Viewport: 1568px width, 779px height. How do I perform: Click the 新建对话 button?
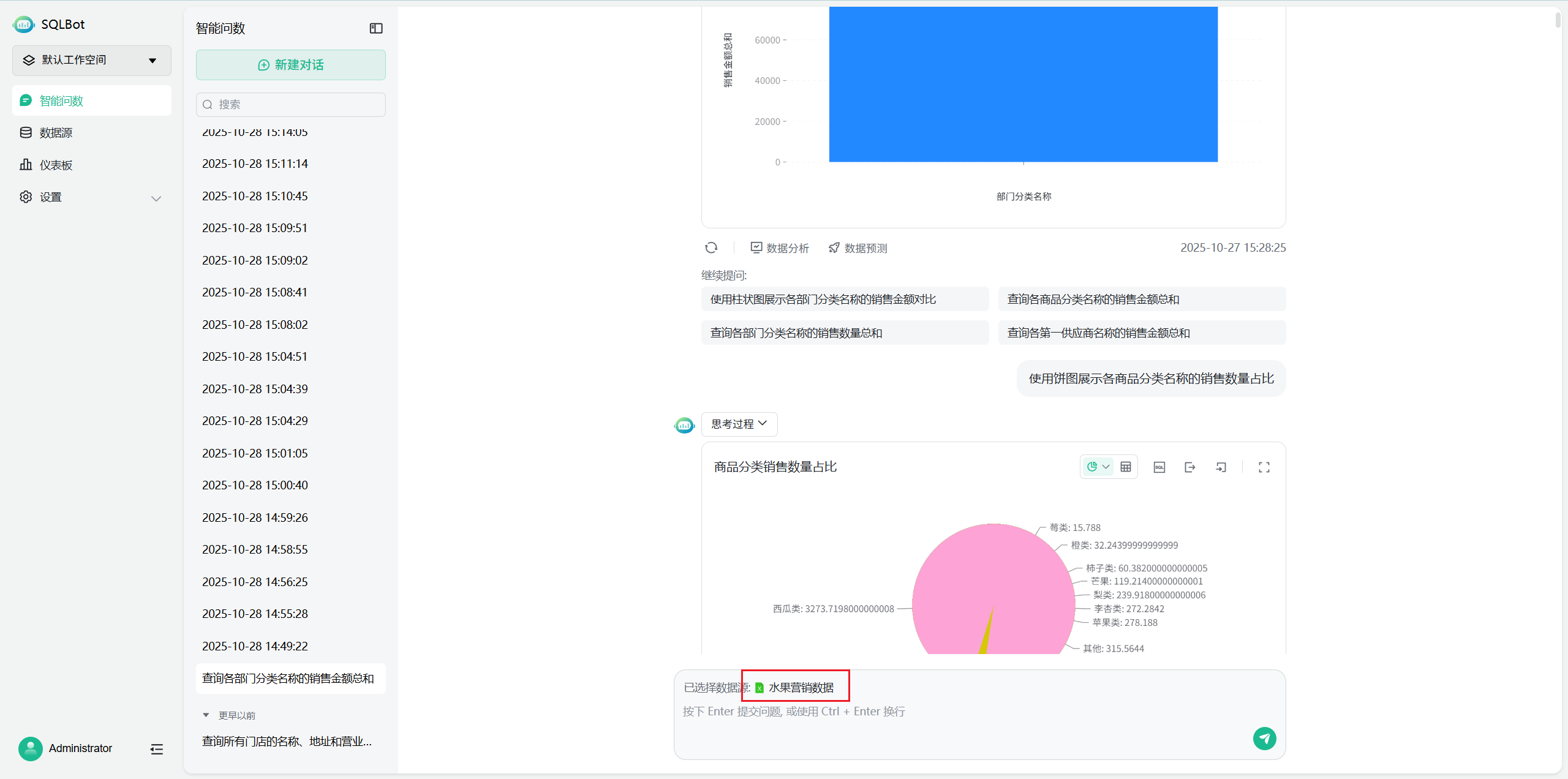pos(291,65)
